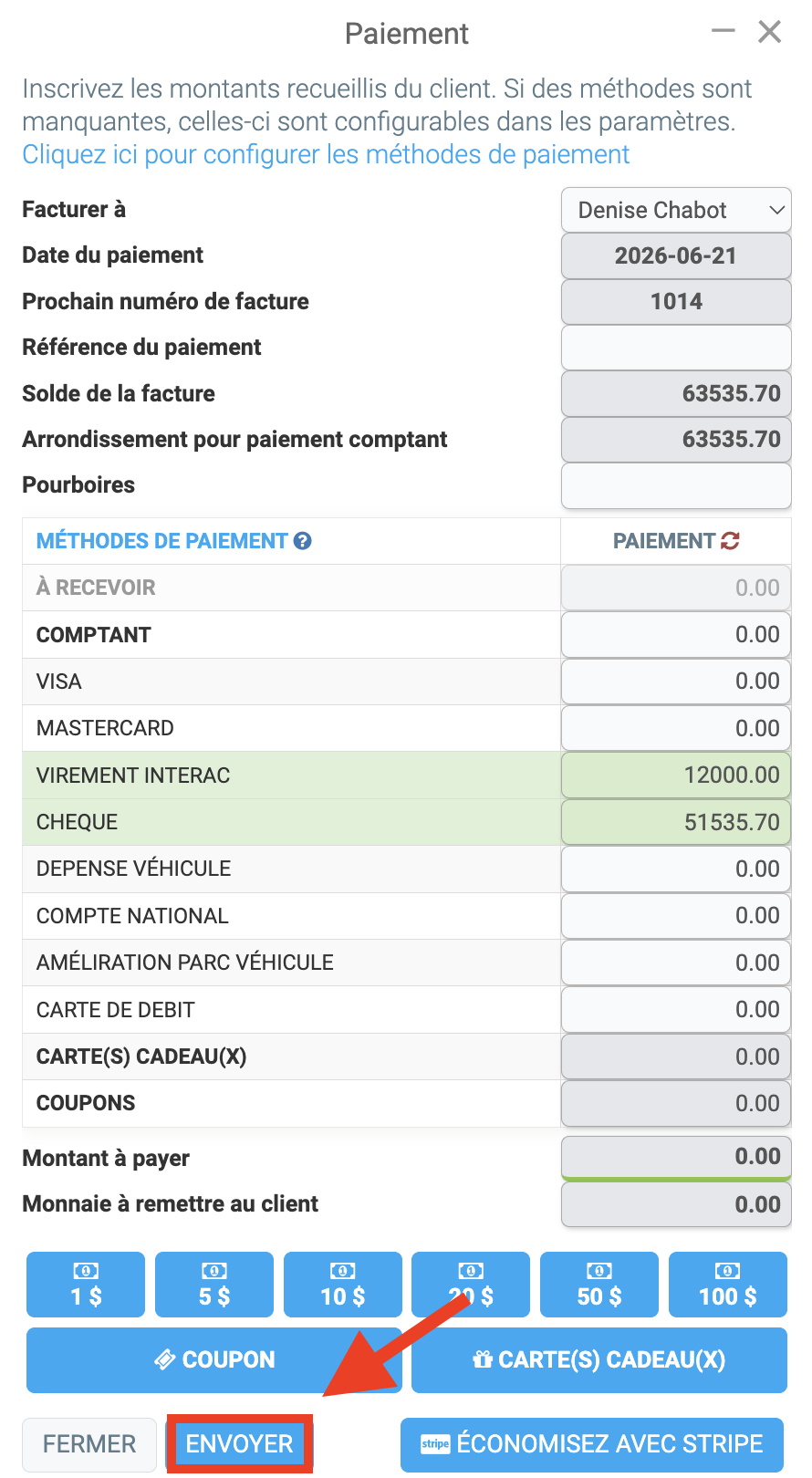Add 5 $ cash bill
Screen dimensions: 812x1478
(214, 1285)
